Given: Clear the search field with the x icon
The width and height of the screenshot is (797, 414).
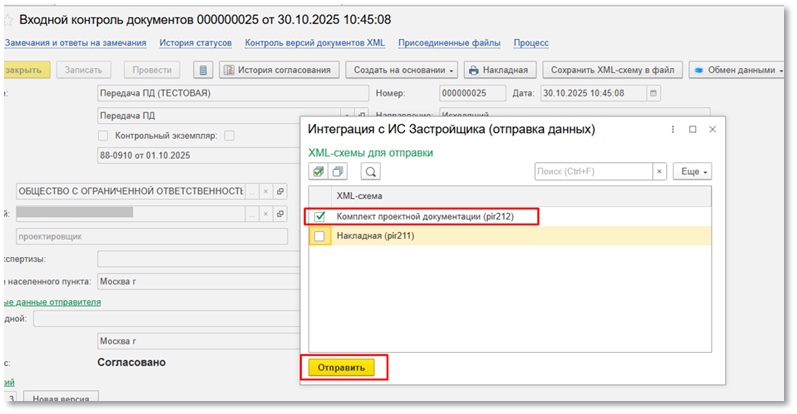Looking at the screenshot, I should 659,171.
